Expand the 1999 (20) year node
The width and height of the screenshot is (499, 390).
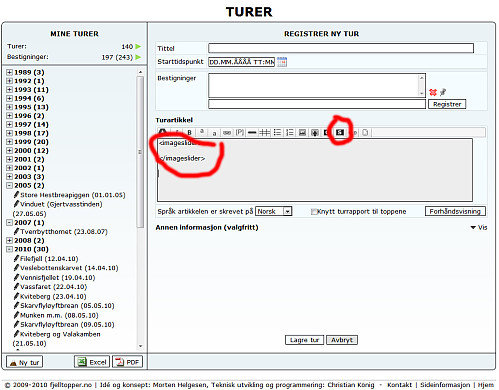point(9,142)
